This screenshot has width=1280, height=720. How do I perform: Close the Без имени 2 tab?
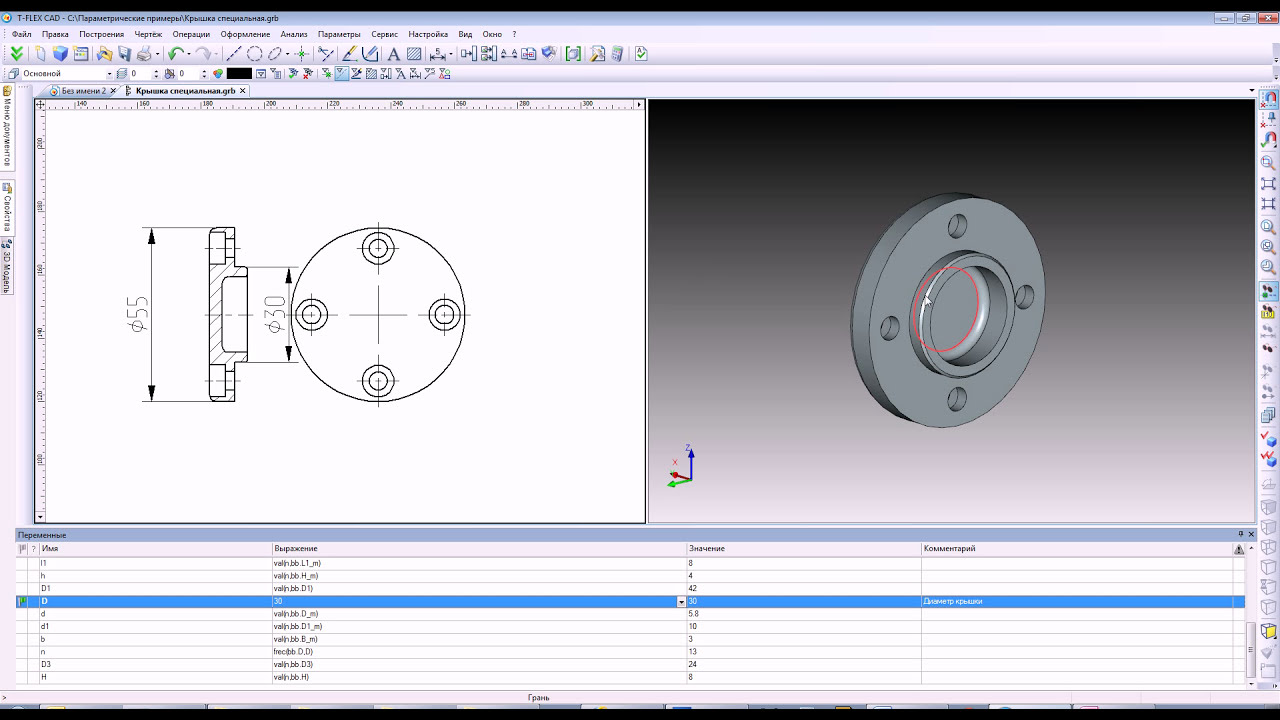click(113, 91)
